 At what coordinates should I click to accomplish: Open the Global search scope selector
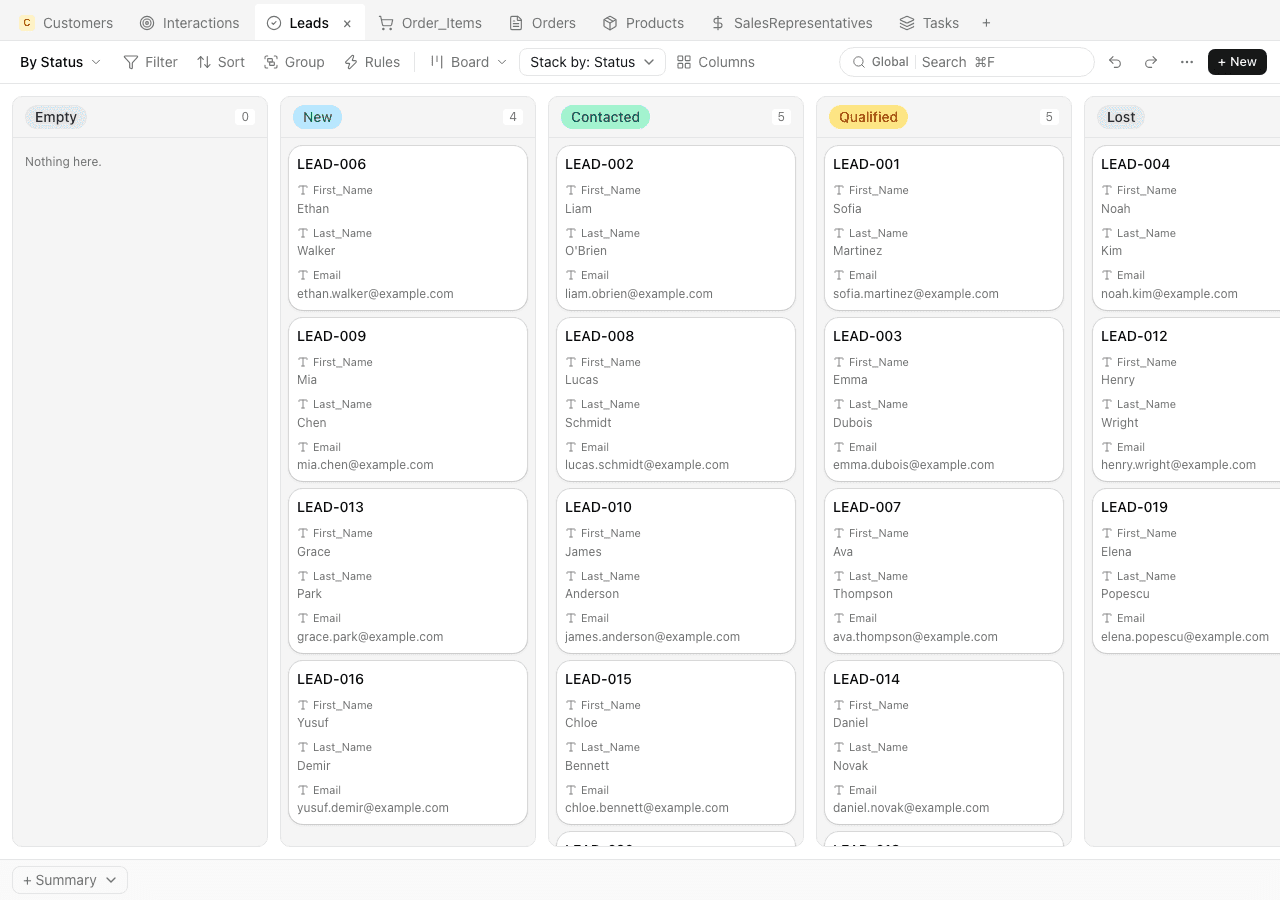point(890,62)
